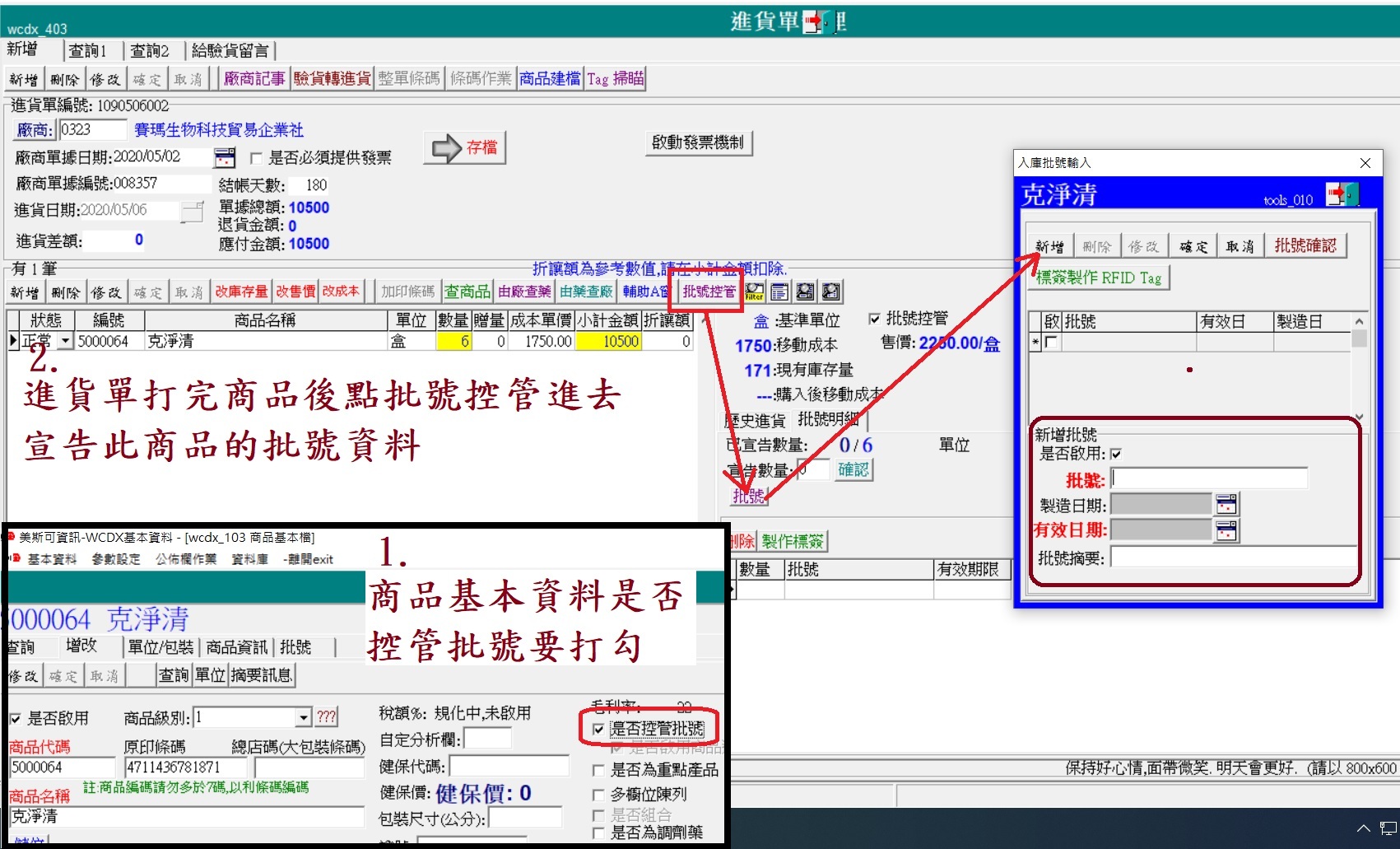Click the 存檔 arrow save button

465,148
